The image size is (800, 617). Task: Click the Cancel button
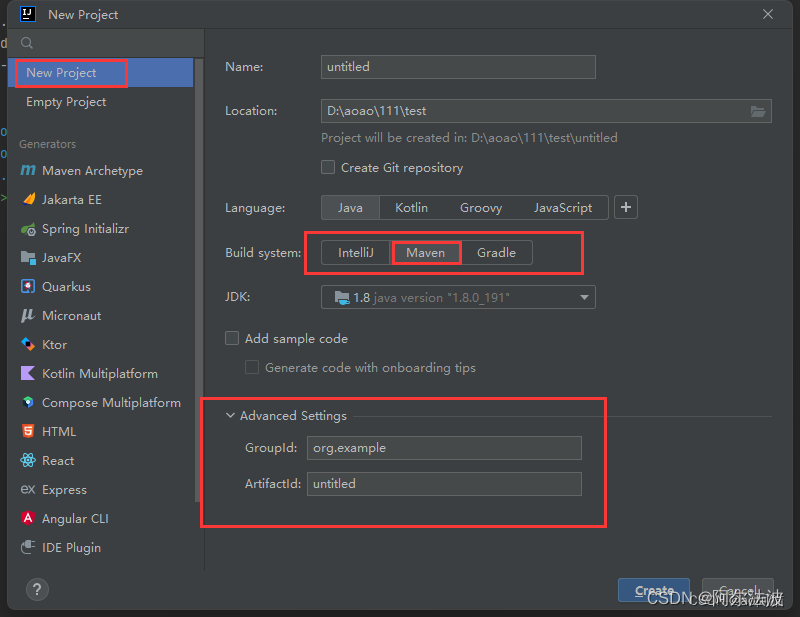click(738, 590)
